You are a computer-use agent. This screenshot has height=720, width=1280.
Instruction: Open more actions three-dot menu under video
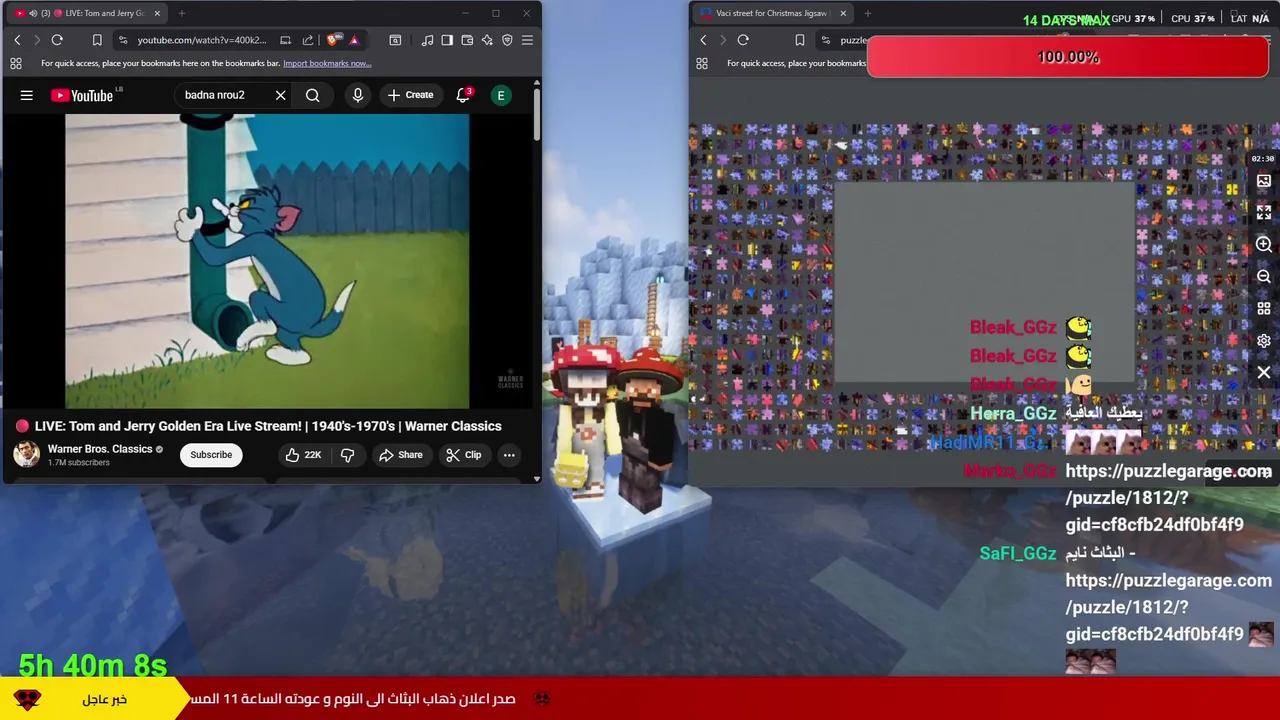(x=509, y=455)
